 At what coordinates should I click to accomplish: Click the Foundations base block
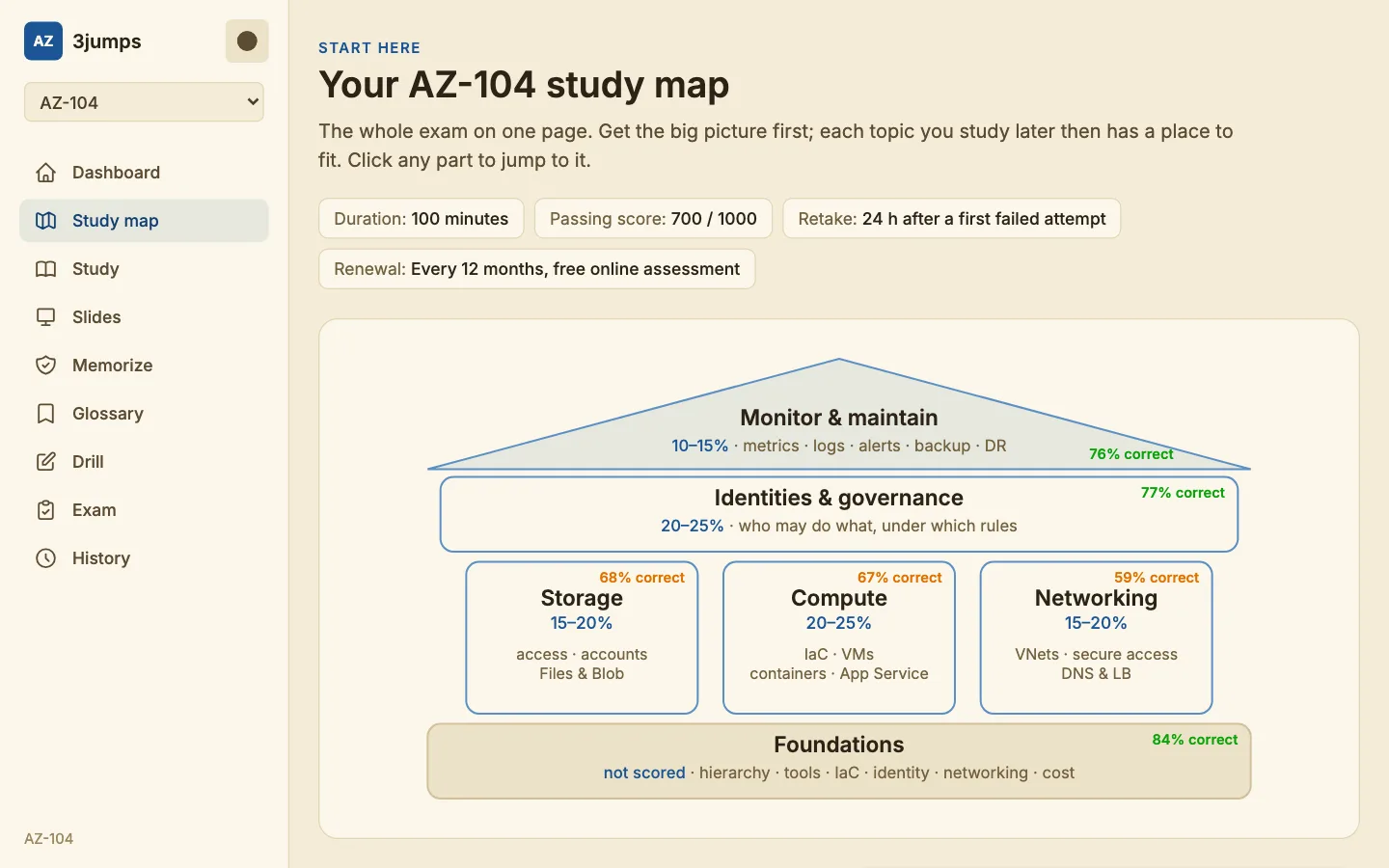[839, 761]
